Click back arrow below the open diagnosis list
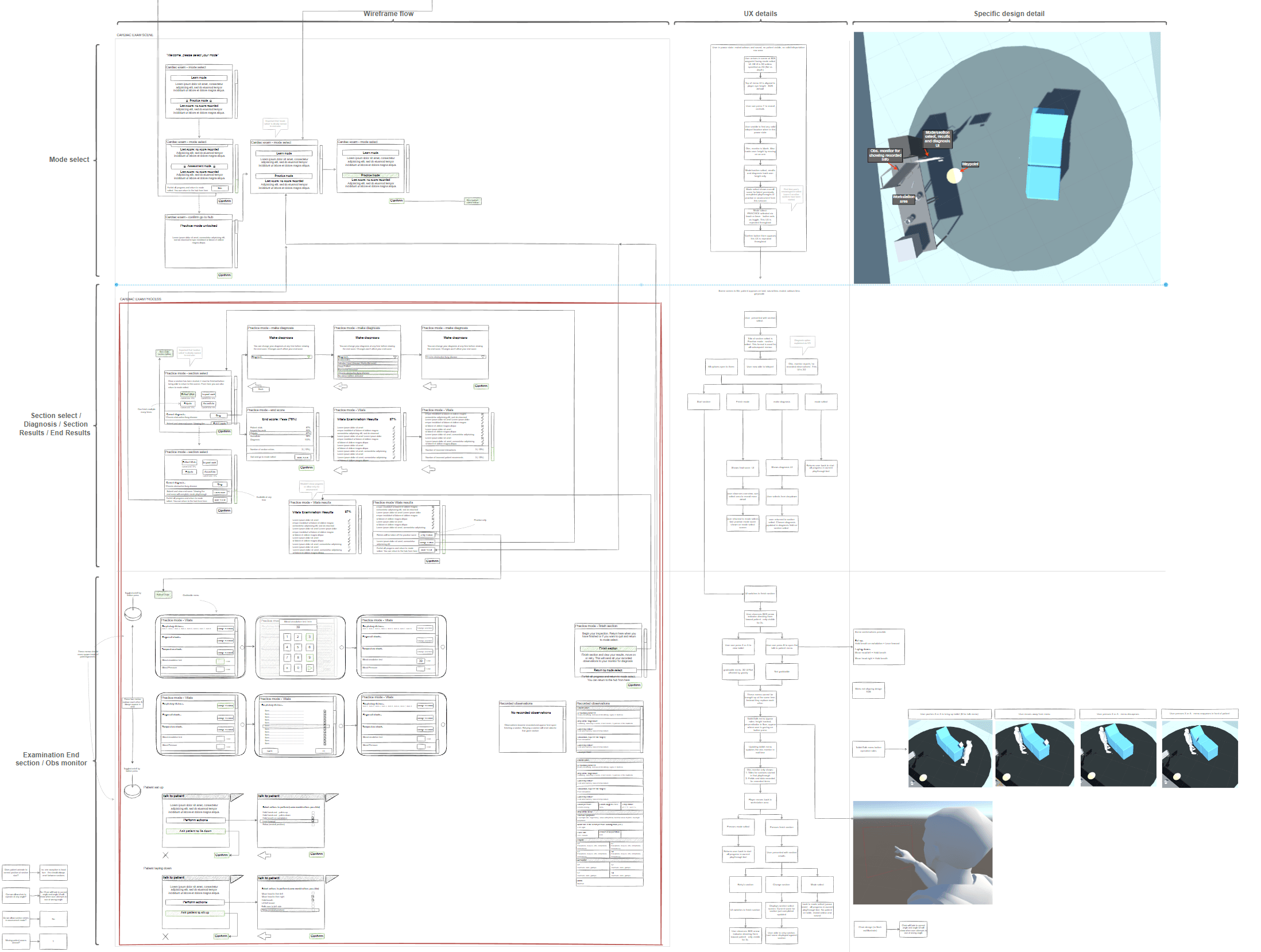This screenshot has width=1261, height=952. 341,386
